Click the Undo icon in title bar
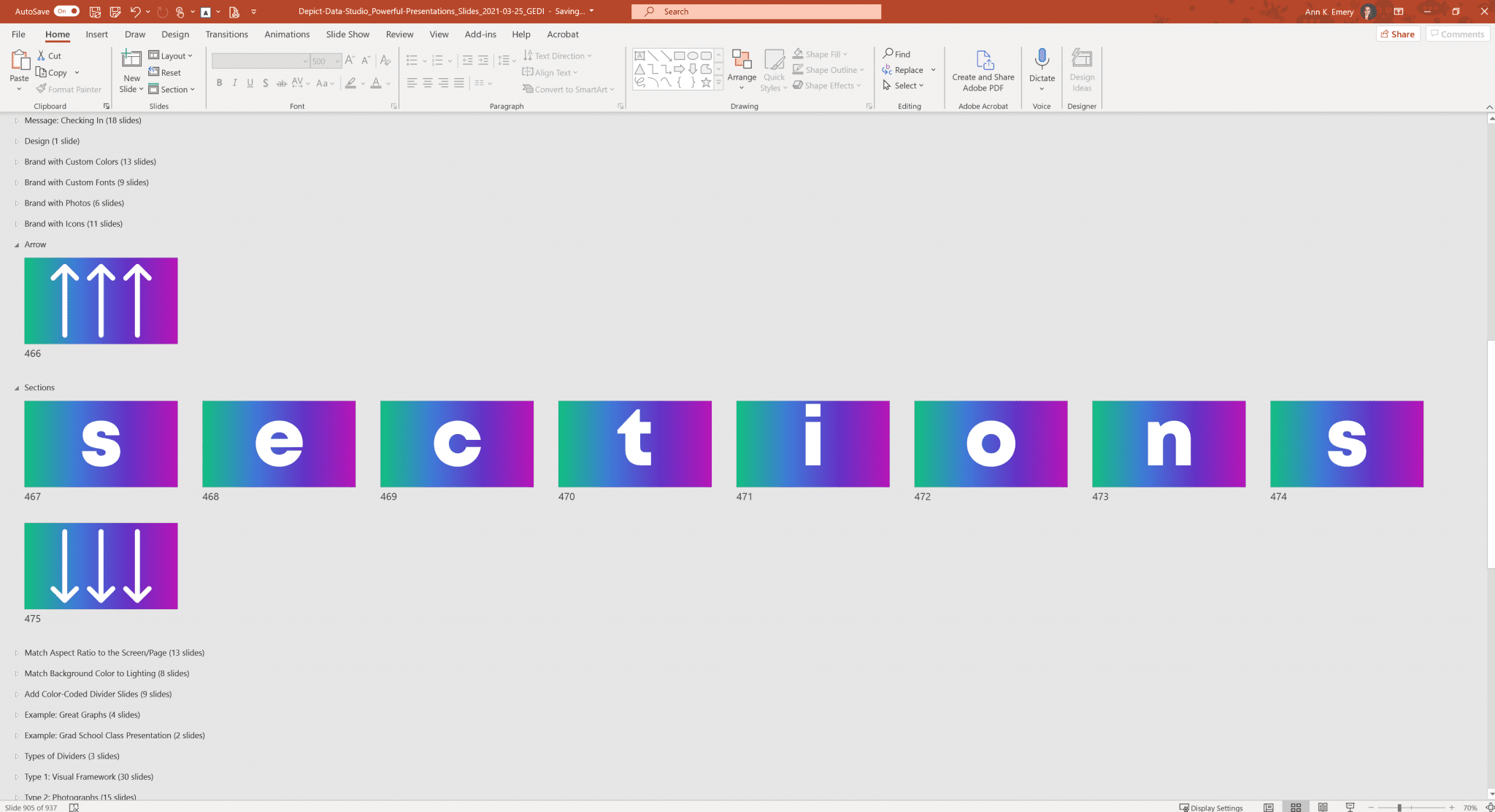The height and width of the screenshot is (812, 1495). click(135, 11)
